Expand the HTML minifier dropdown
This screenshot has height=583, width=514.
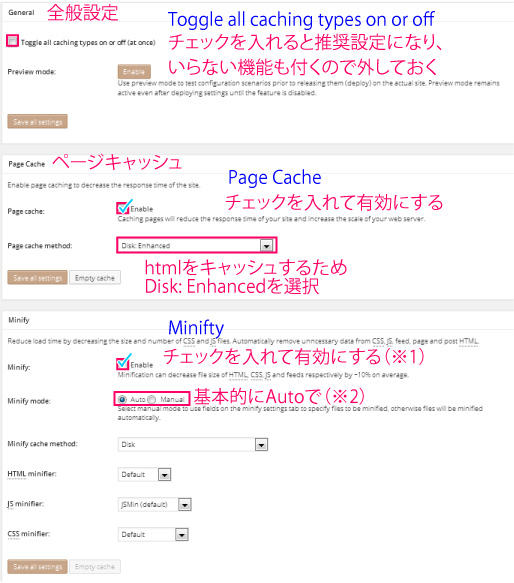coord(164,474)
